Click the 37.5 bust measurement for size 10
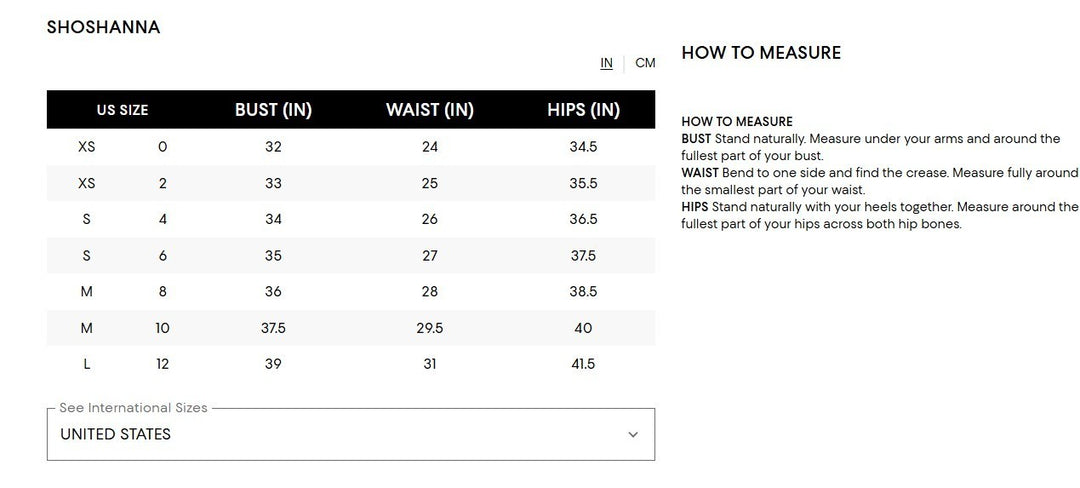The image size is (1080, 488). point(273,328)
